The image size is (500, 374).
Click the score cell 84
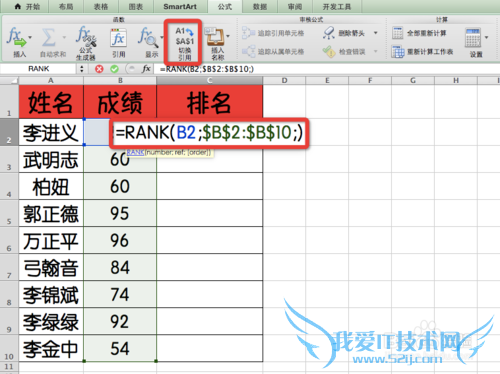click(x=120, y=267)
